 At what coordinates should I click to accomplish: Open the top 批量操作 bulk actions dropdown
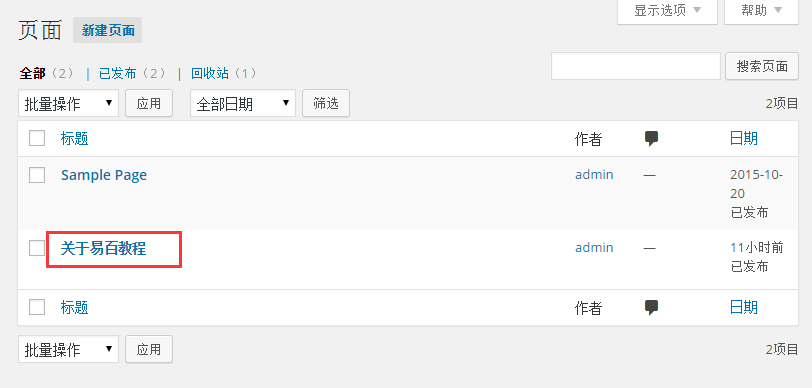click(68, 103)
